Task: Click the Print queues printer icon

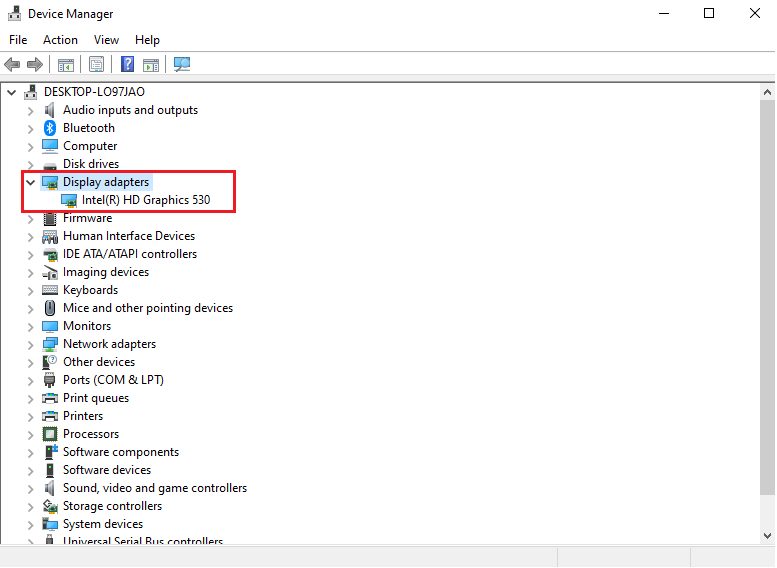Action: click(50, 398)
